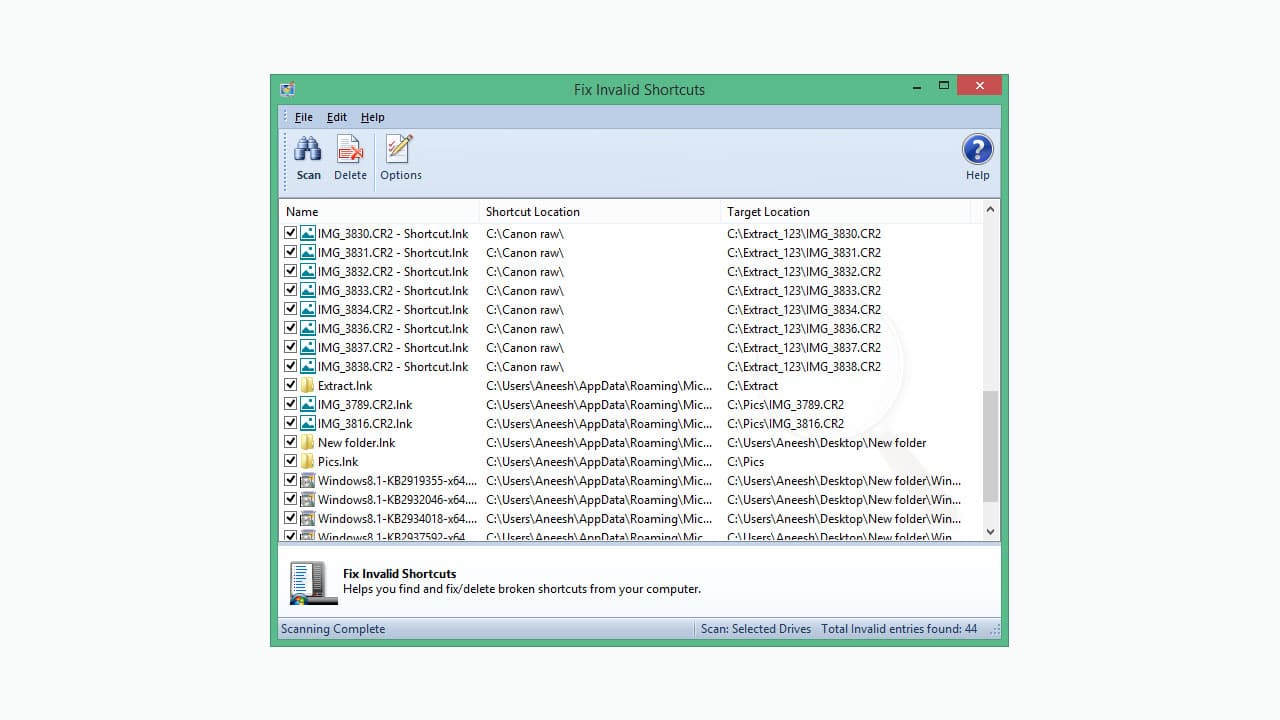Click the folder icon beside Pics.lnk
The height and width of the screenshot is (720, 1280).
(x=306, y=461)
